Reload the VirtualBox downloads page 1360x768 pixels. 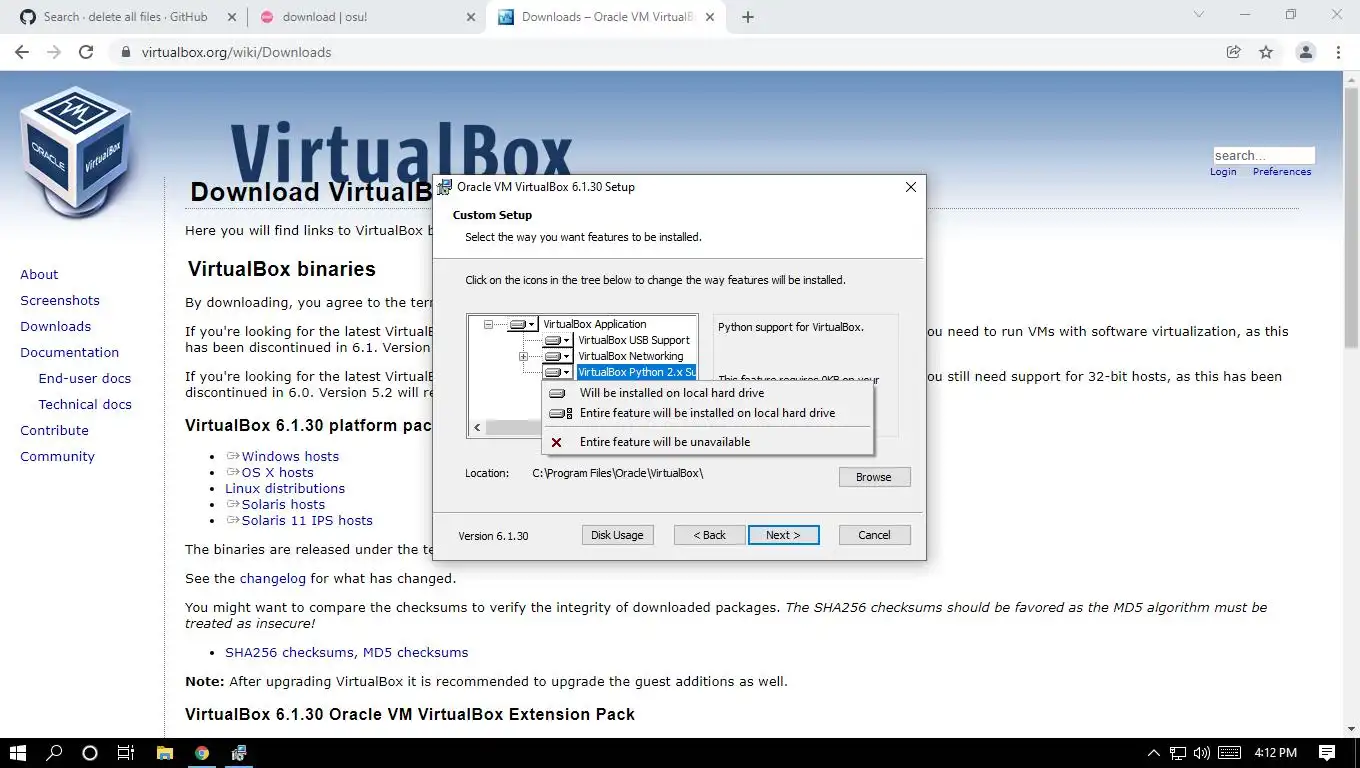click(86, 52)
